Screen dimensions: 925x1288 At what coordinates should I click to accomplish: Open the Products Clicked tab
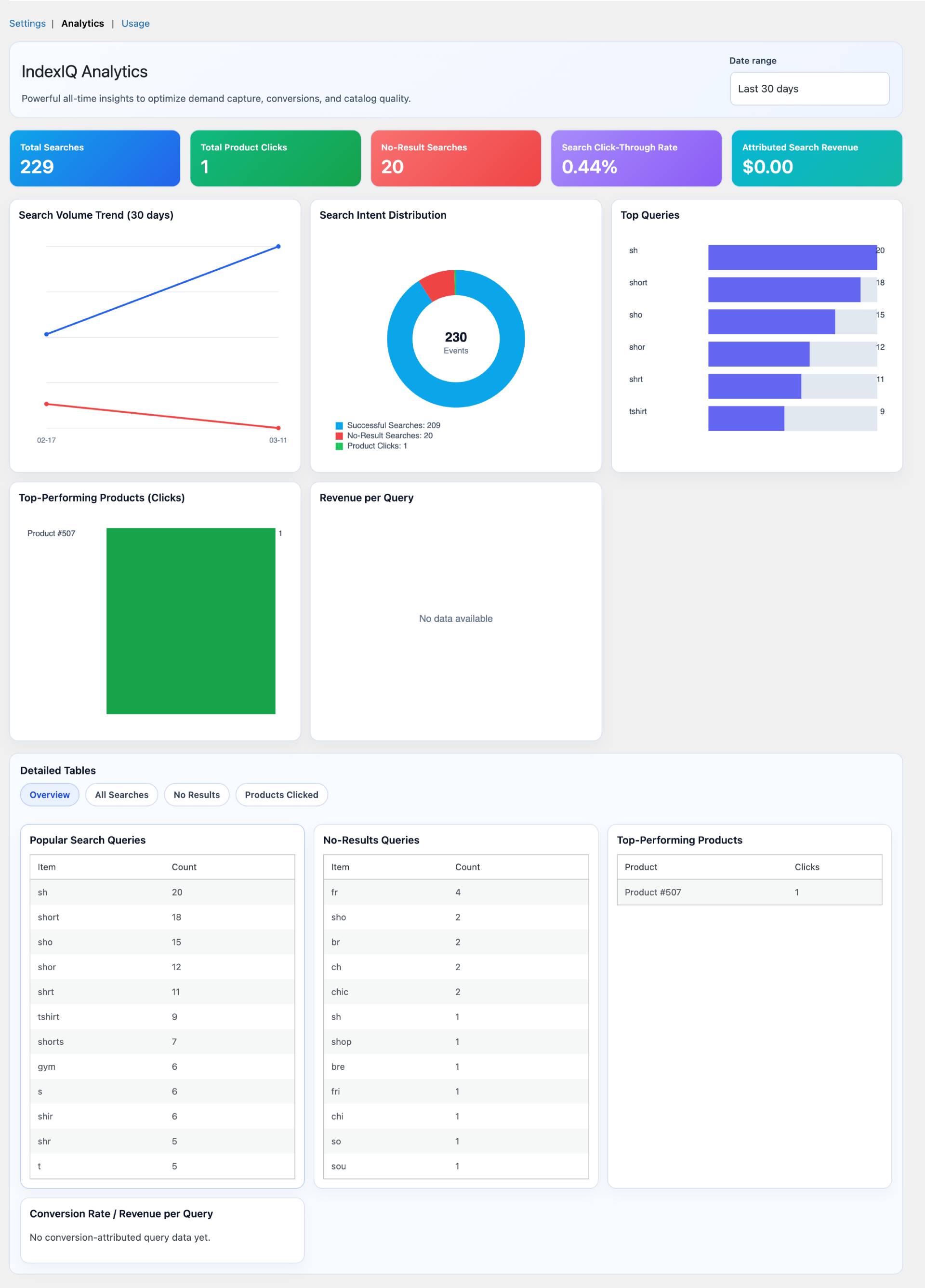pos(281,794)
